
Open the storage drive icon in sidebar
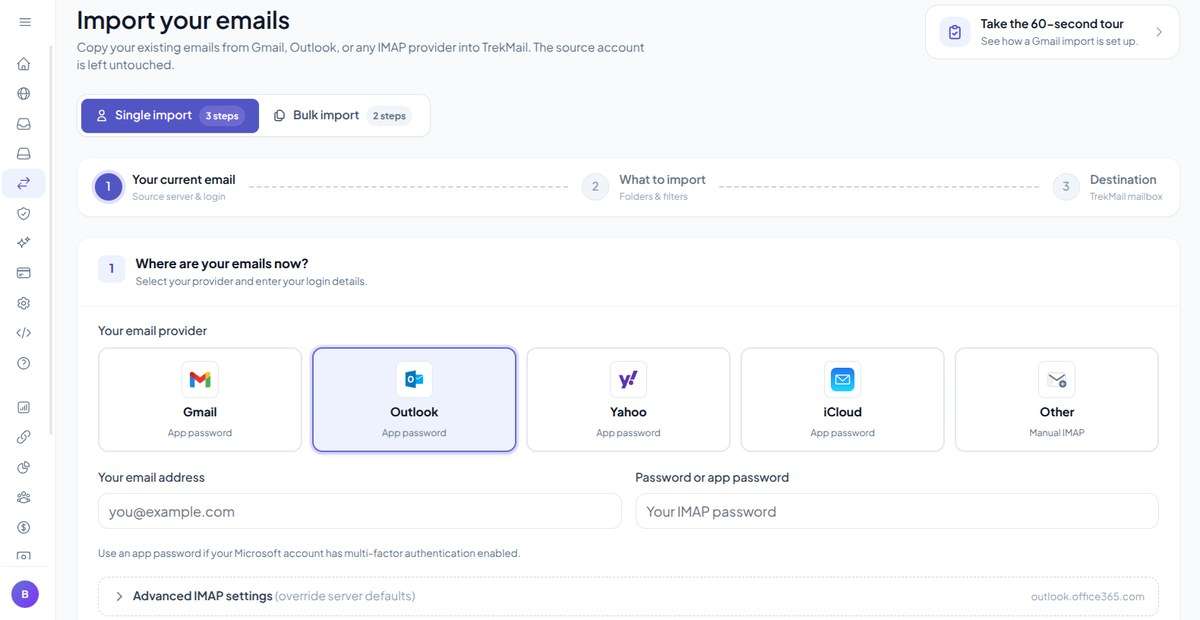point(24,154)
